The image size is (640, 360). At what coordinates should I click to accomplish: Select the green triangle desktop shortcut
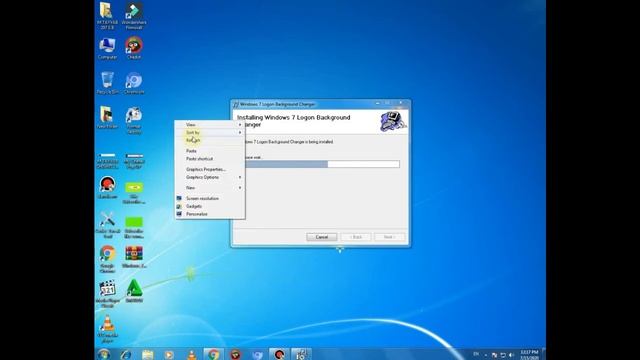tap(134, 291)
